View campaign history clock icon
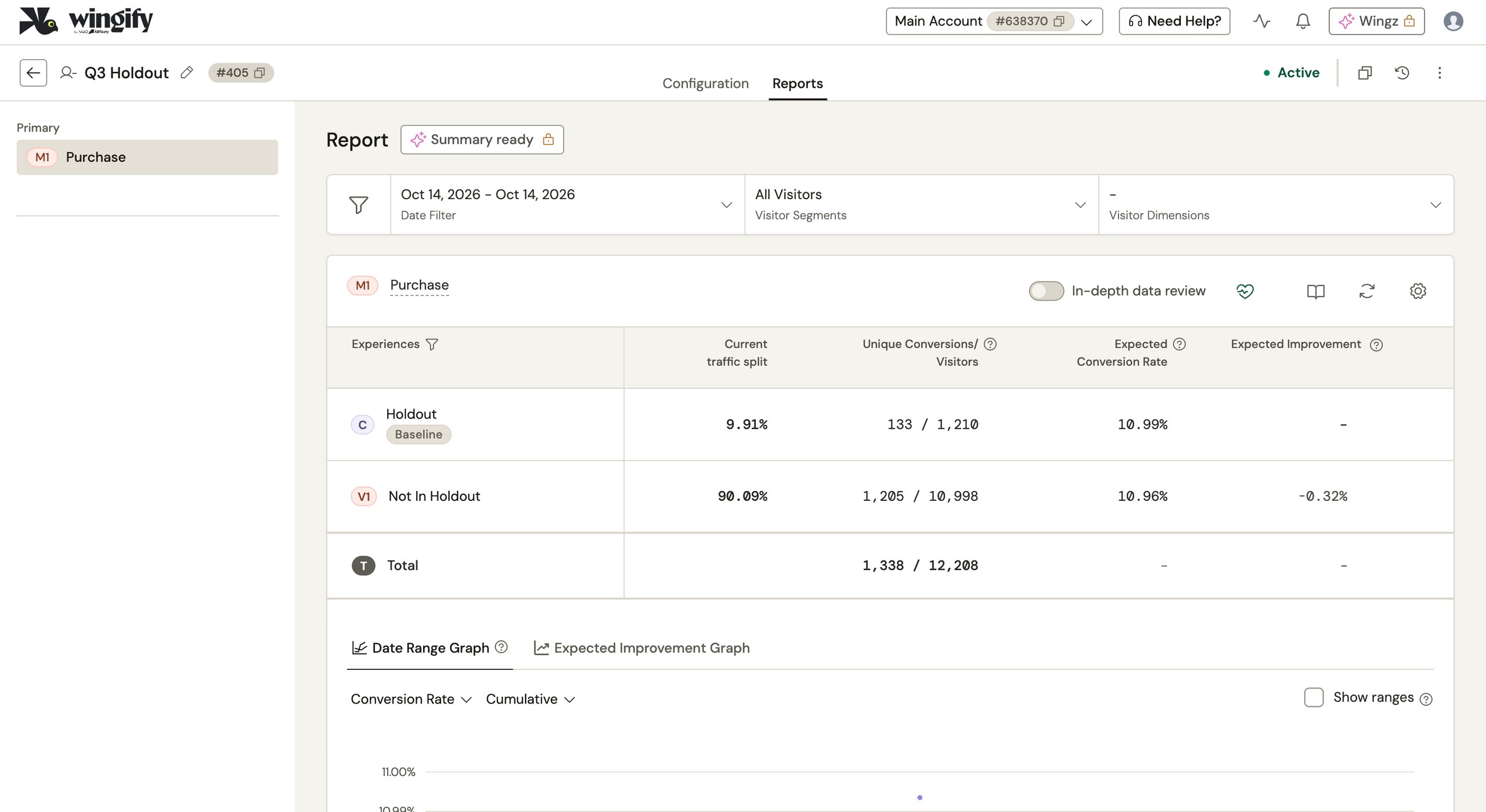Screen dimensions: 1486x812 pyautogui.click(x=1402, y=73)
